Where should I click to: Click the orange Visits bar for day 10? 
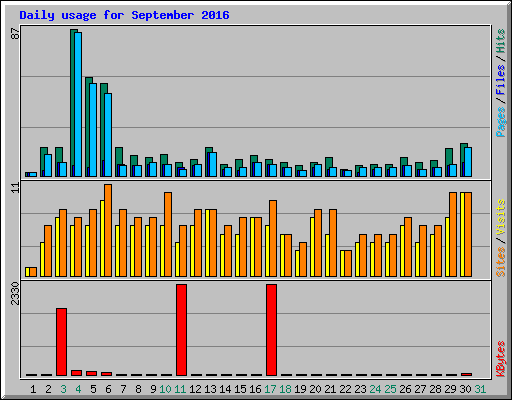coord(168,234)
